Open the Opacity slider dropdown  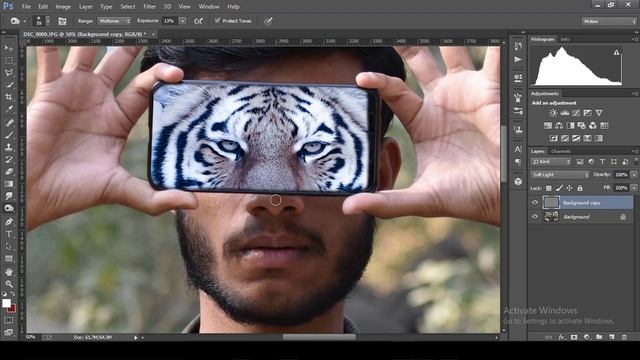[x=634, y=175]
